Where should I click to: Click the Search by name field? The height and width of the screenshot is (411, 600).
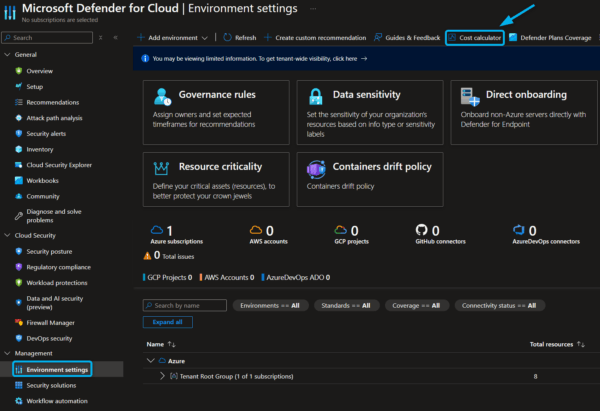click(x=185, y=305)
